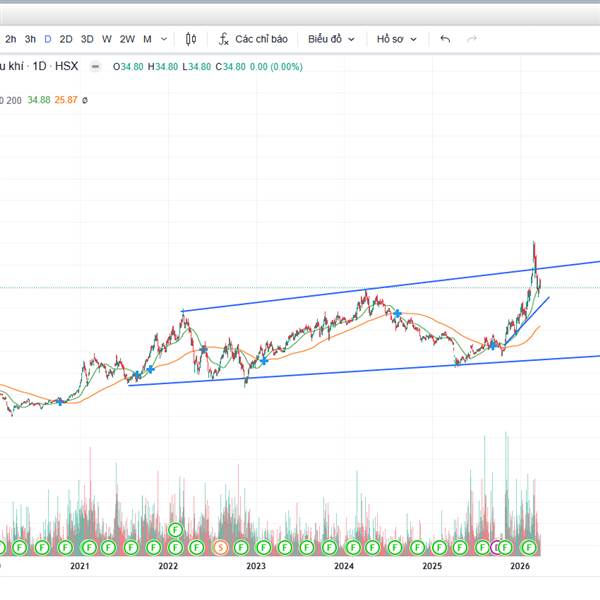600x600 pixels.
Task: Click the green moving average value 34.88
Action: click(39, 100)
